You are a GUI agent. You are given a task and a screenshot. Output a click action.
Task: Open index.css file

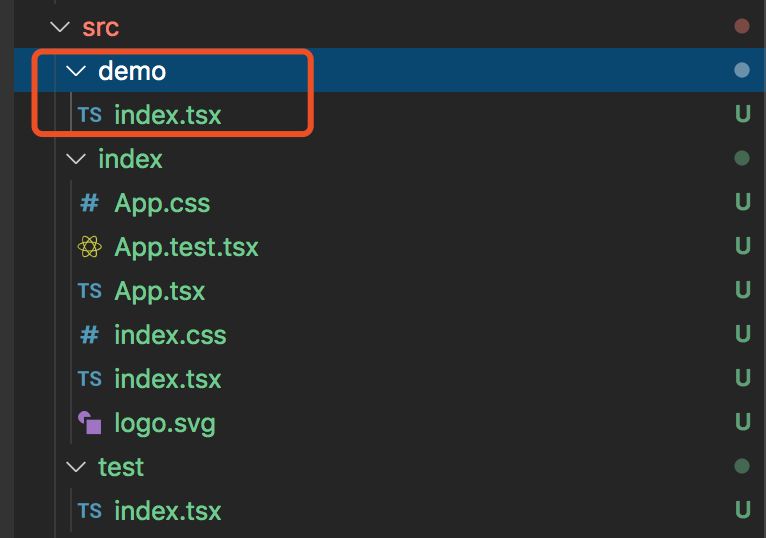click(170, 335)
